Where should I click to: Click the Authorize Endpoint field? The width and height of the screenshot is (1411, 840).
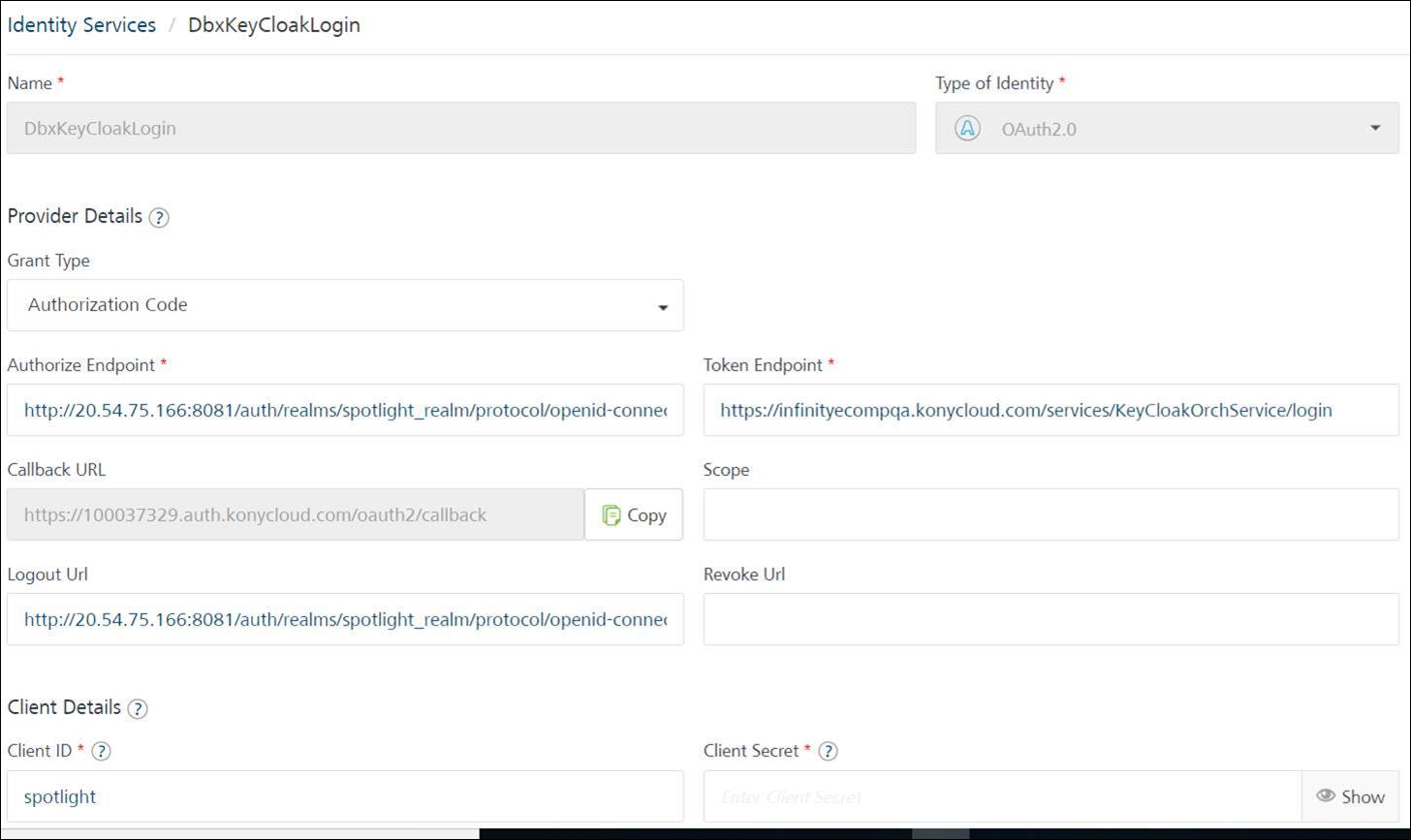(x=345, y=410)
